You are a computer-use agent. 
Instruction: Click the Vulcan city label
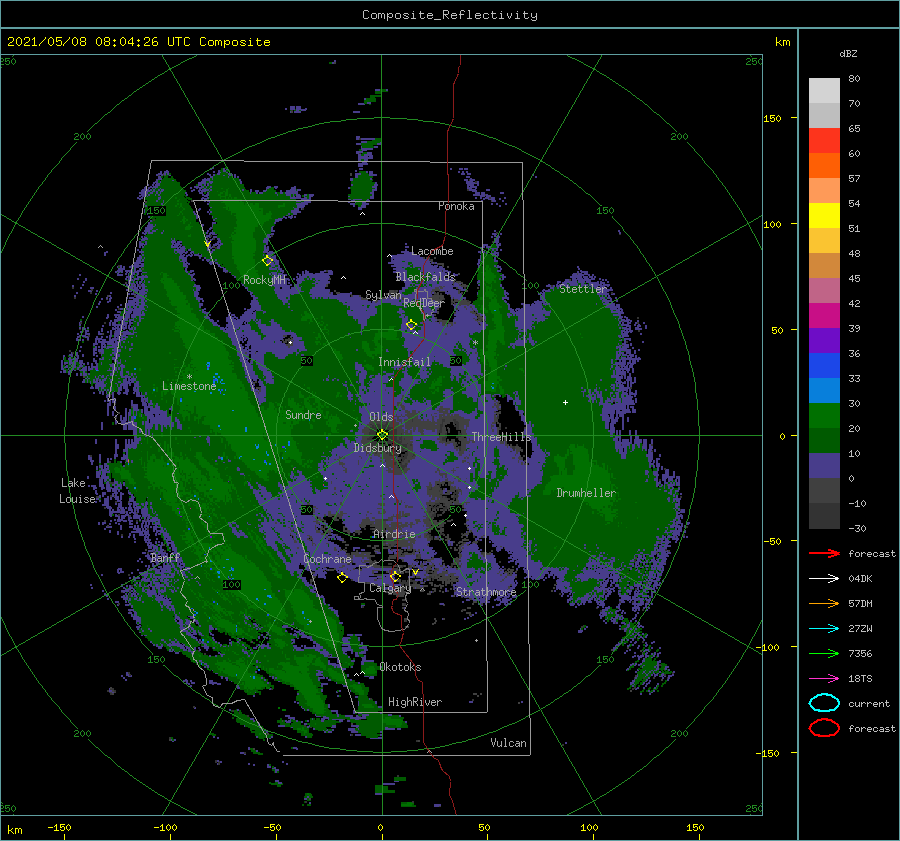click(x=508, y=743)
